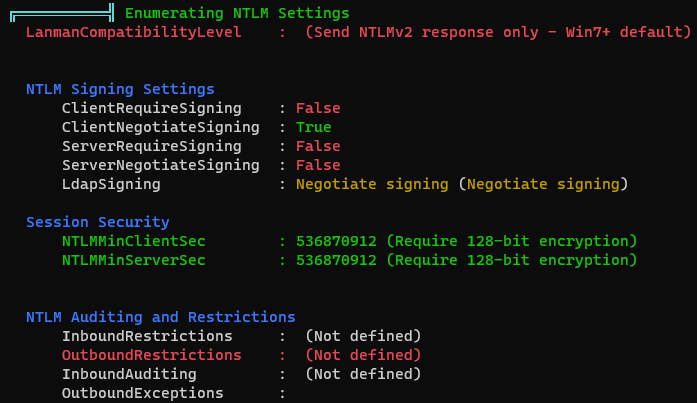Image resolution: width=697 pixels, height=403 pixels.
Task: Click the InboundAuditing Not defined value
Action: (x=363, y=375)
